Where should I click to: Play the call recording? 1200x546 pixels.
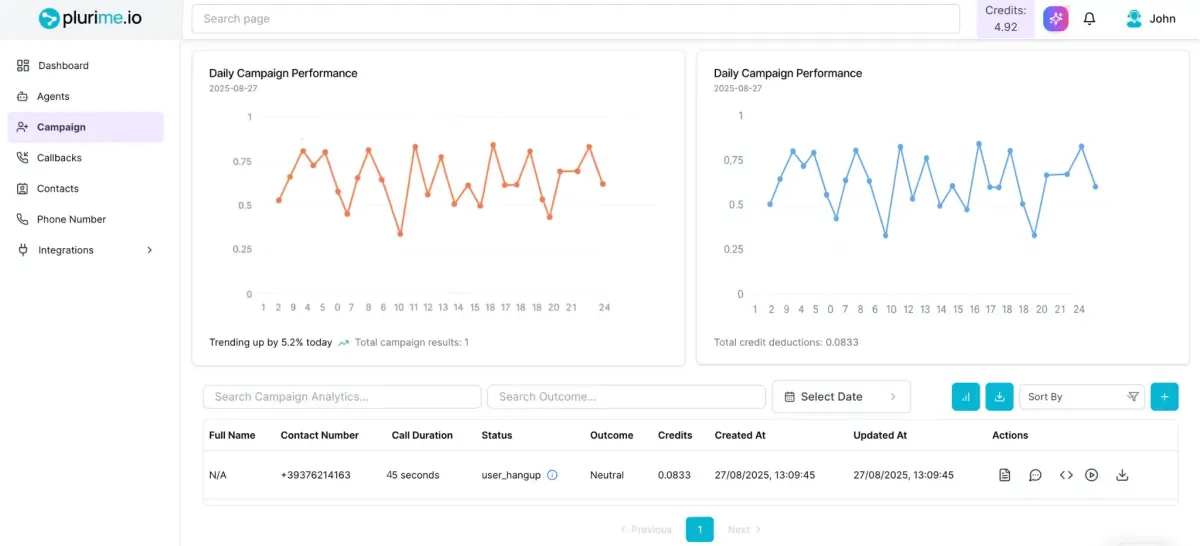tap(1092, 475)
